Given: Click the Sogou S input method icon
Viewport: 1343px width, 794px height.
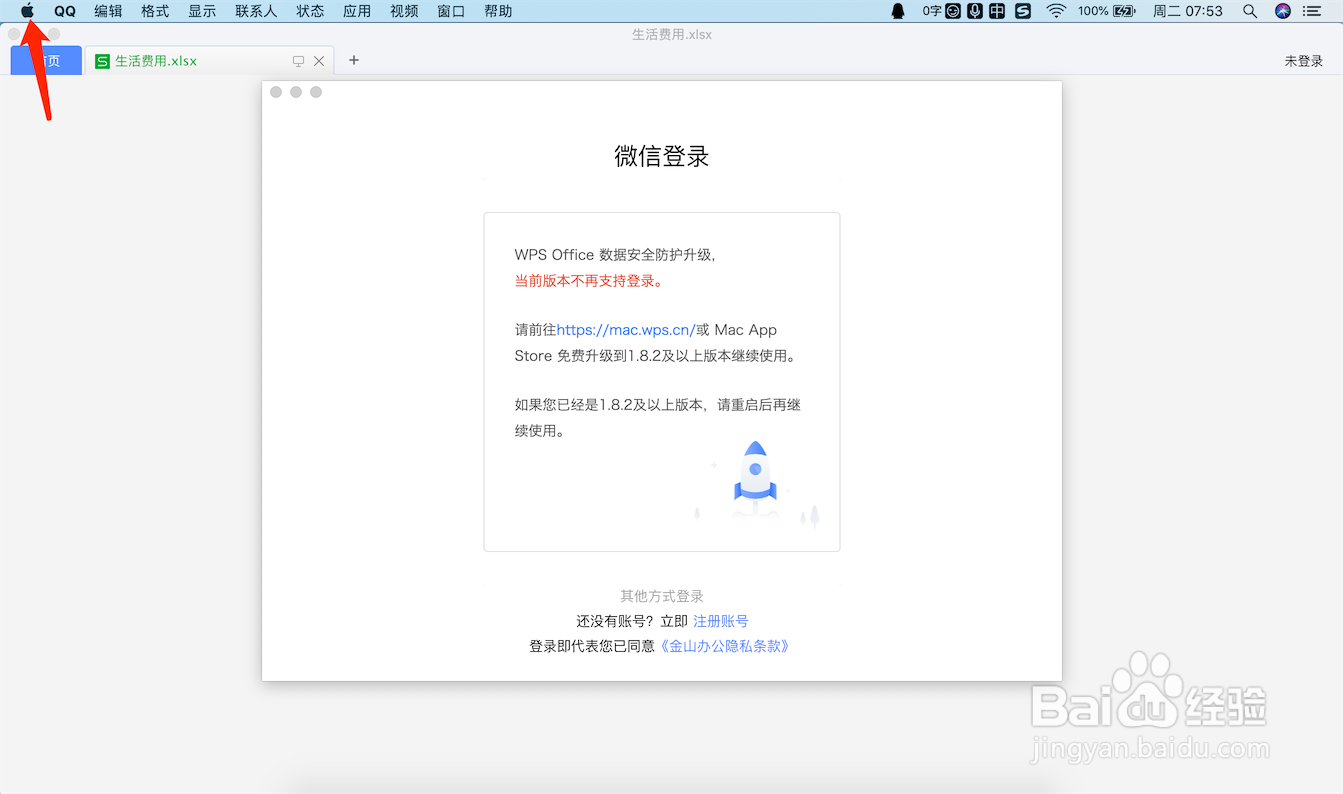Looking at the screenshot, I should click(1023, 11).
